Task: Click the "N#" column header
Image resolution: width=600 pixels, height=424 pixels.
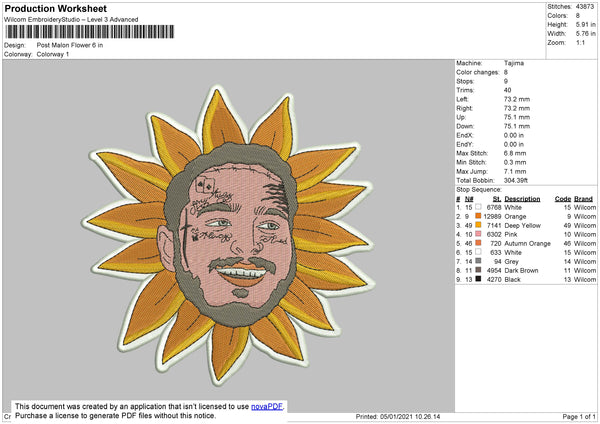Action: tap(469, 199)
